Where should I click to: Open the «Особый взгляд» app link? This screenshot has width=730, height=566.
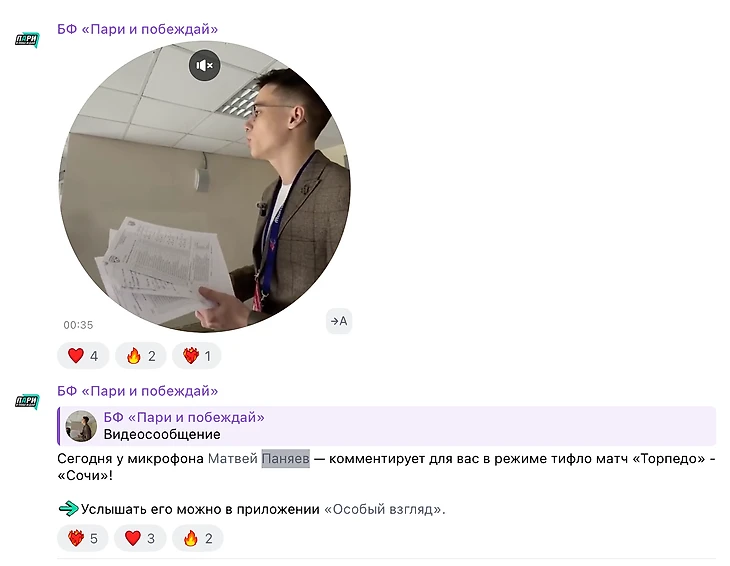click(384, 509)
